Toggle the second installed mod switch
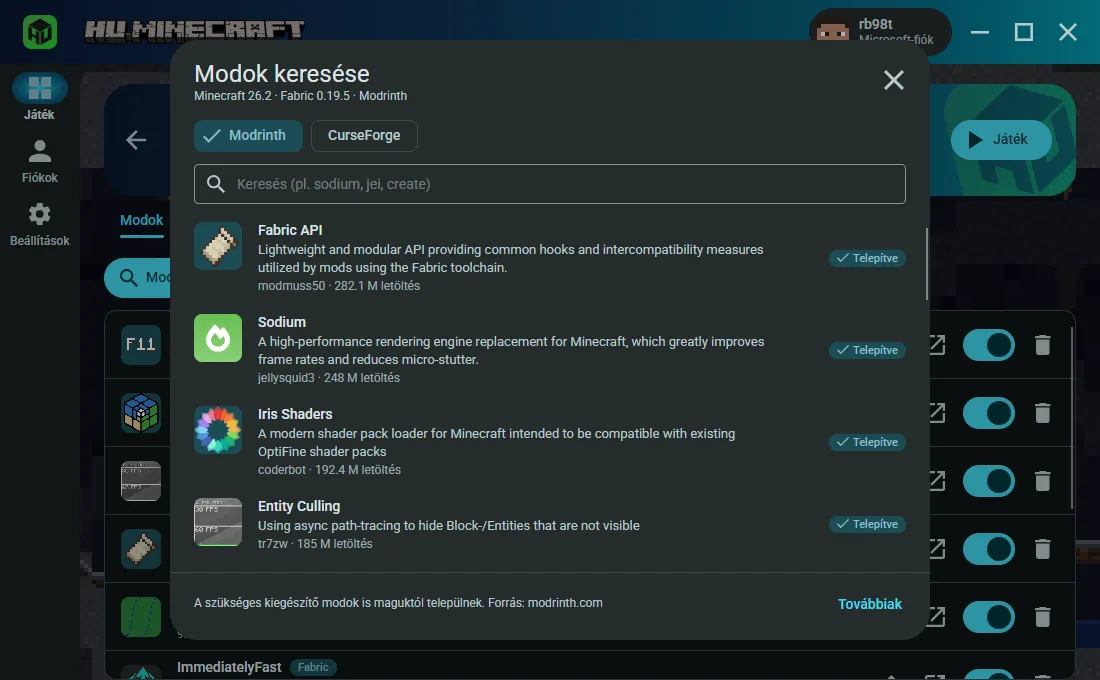Screen dimensions: 1100x680 click(x=988, y=413)
